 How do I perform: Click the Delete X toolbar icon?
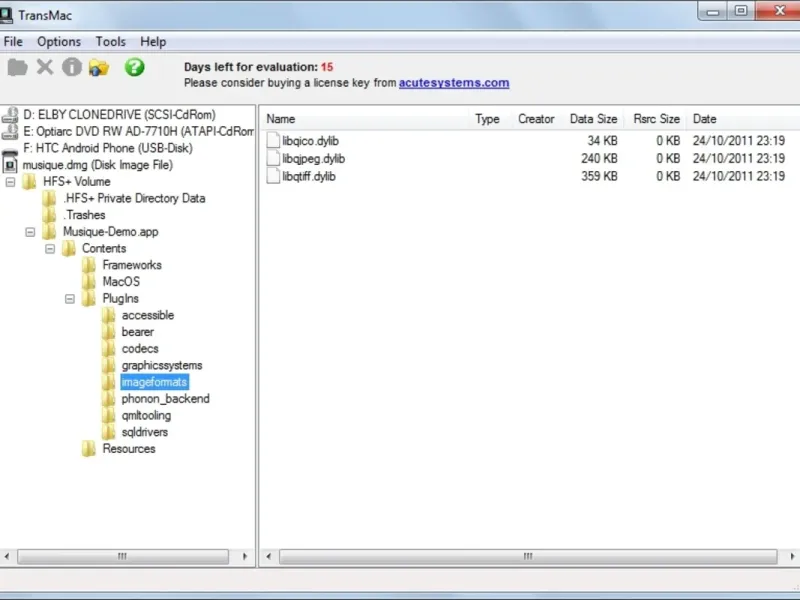[45, 67]
